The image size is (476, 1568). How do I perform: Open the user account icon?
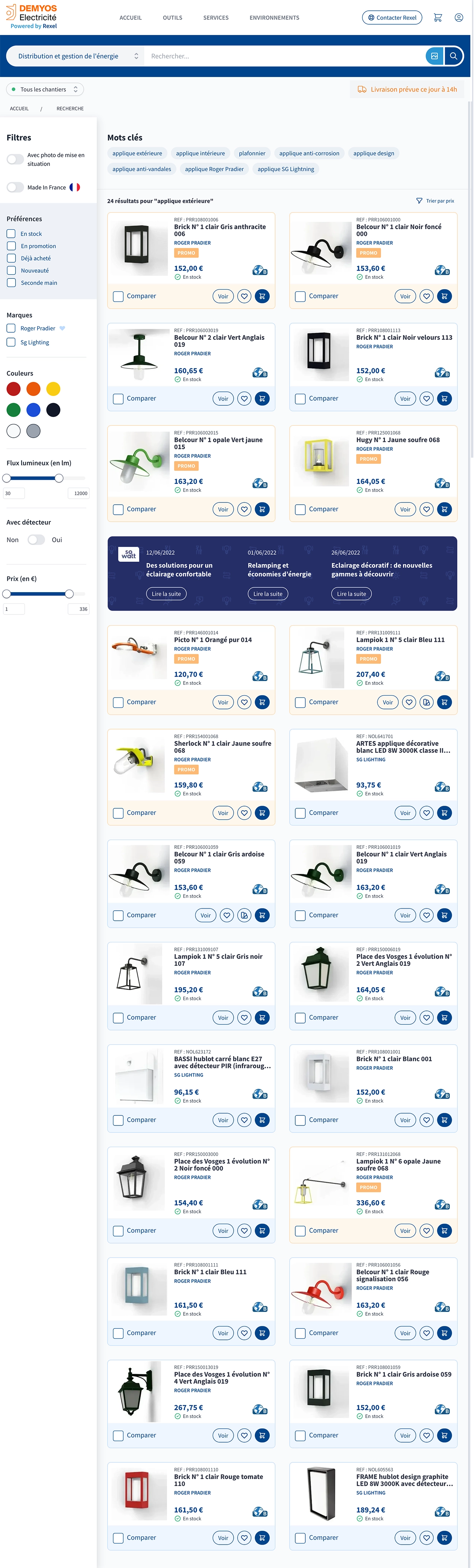459,17
